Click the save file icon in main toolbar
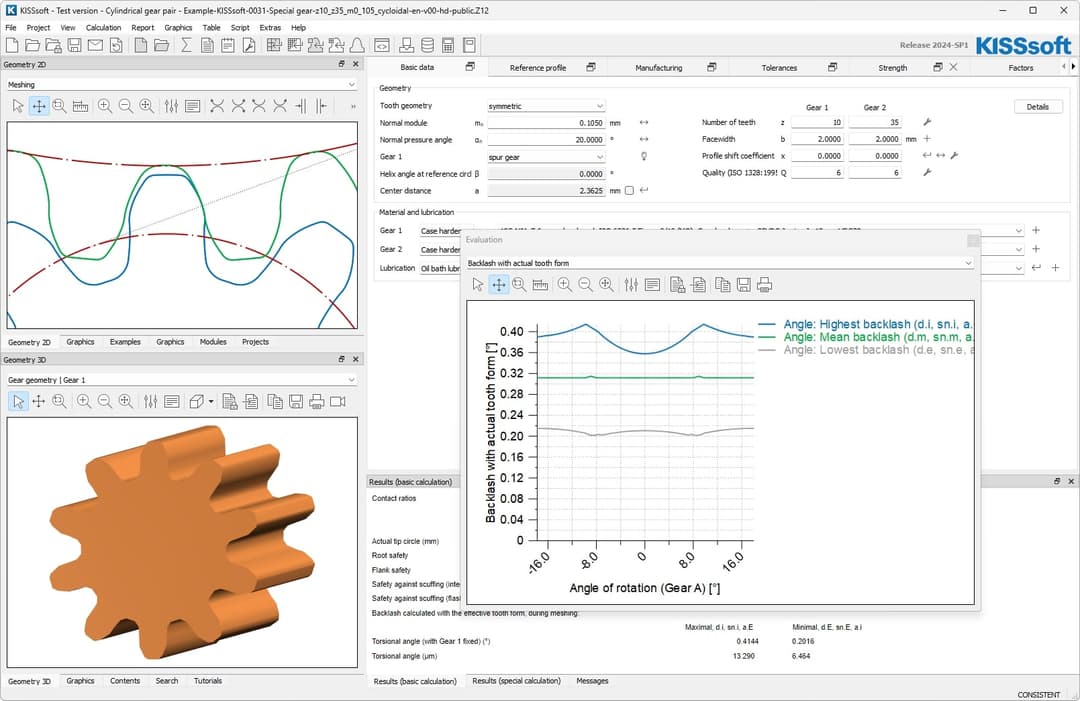 pos(74,45)
